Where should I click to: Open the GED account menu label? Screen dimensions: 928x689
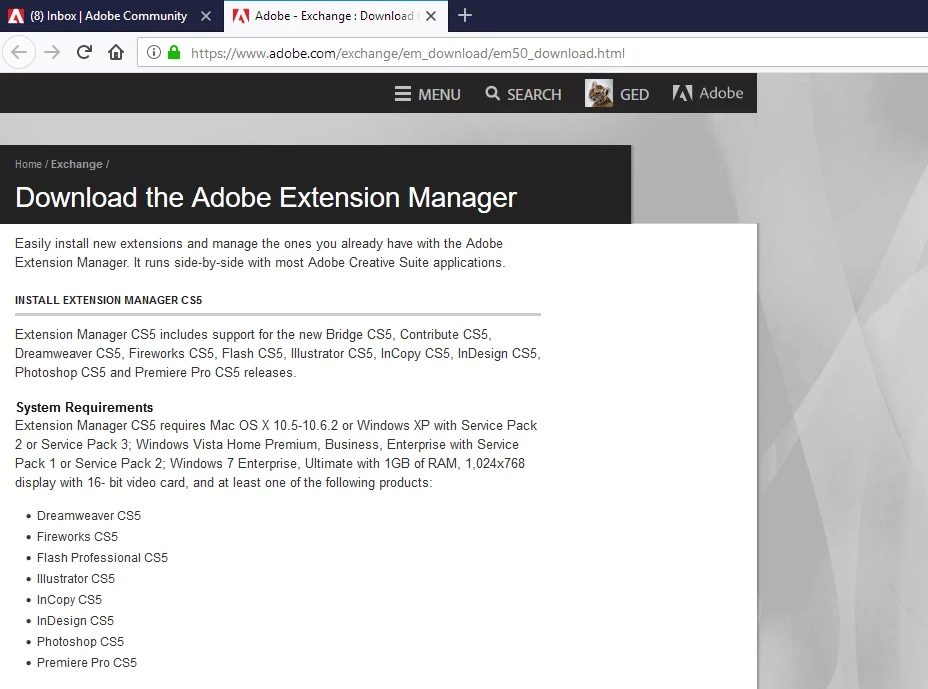pos(634,95)
